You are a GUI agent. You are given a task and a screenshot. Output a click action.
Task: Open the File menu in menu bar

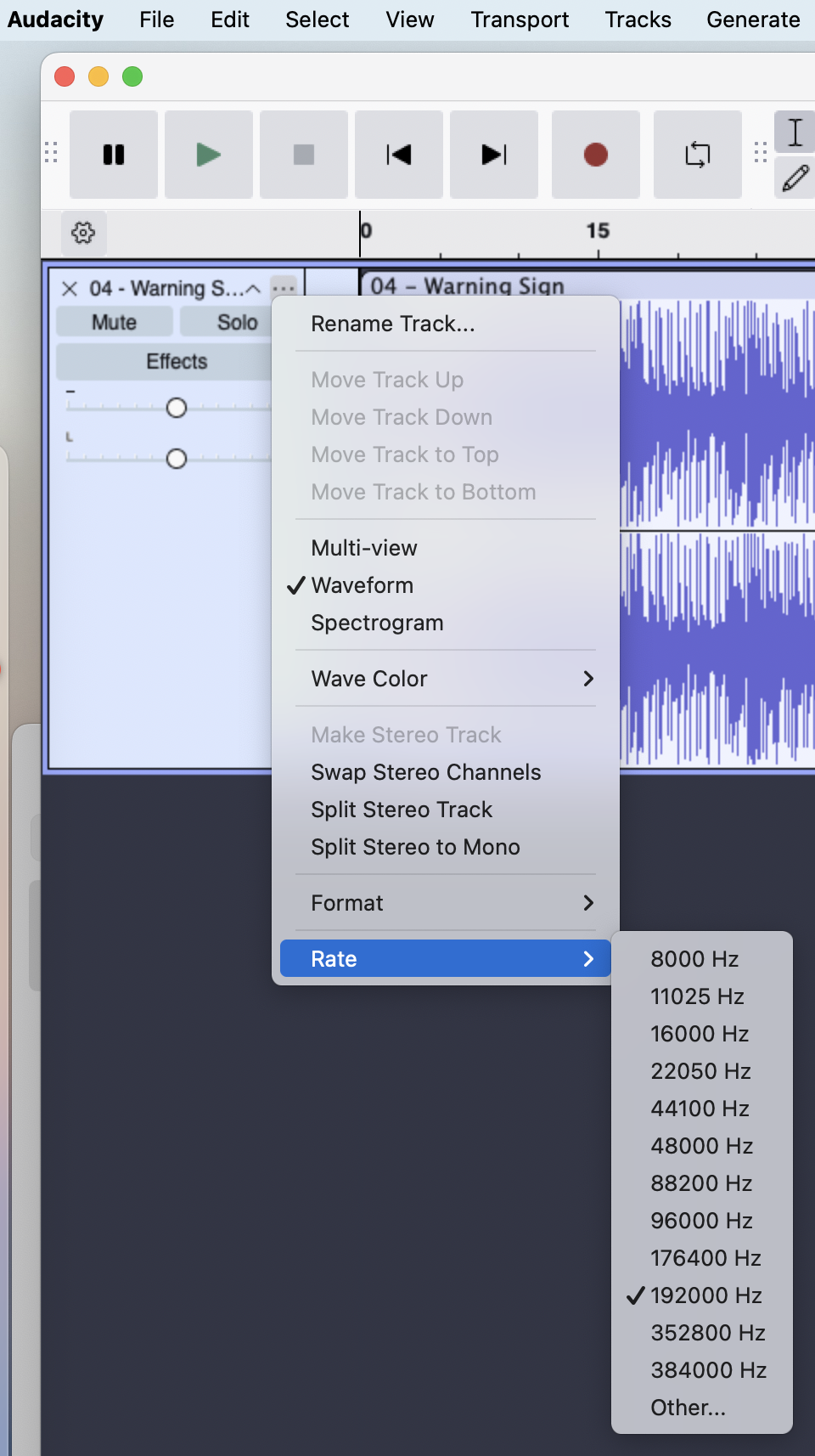[x=157, y=20]
